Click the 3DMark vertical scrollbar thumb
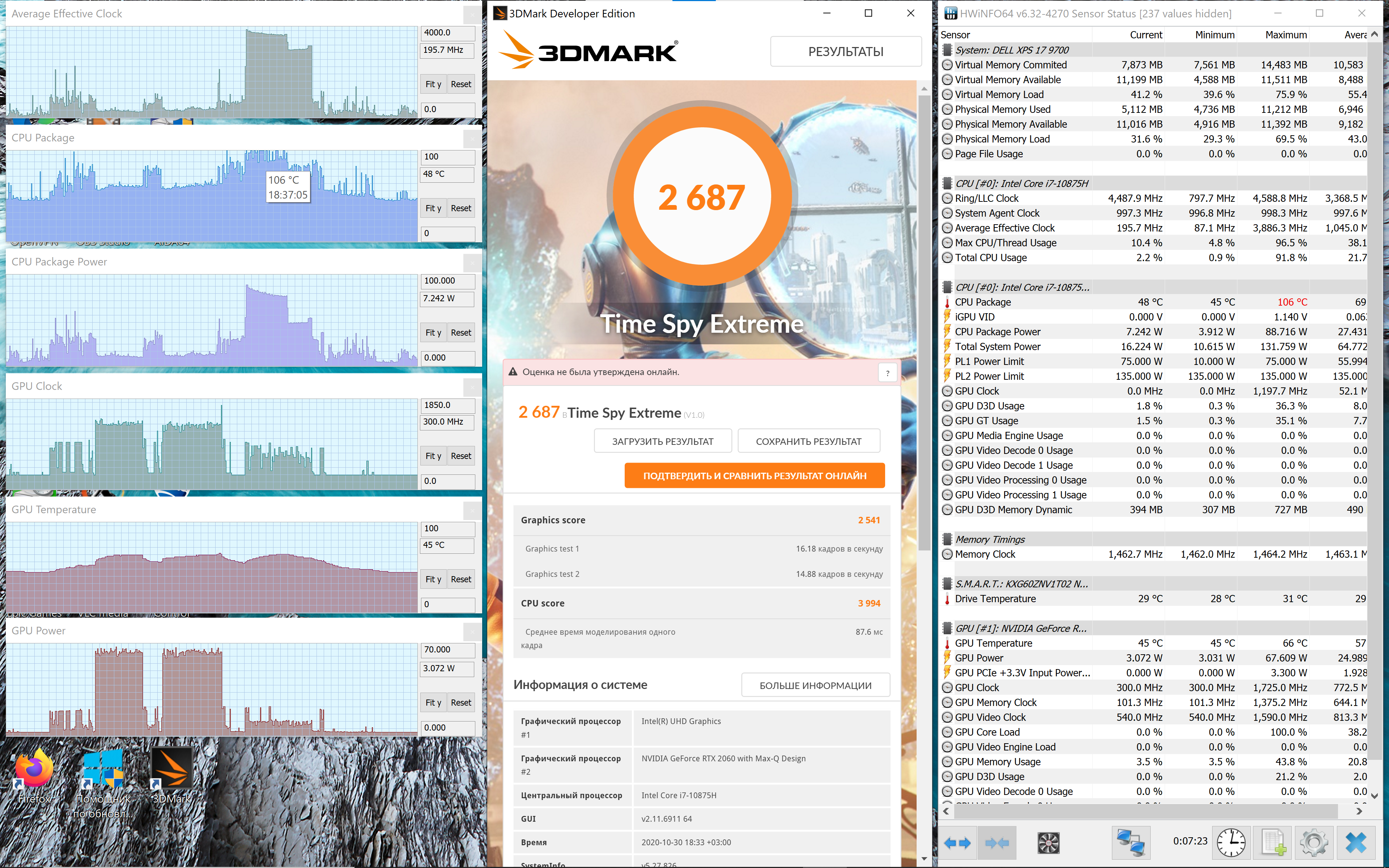Screen dimensions: 1389x868 924,323
